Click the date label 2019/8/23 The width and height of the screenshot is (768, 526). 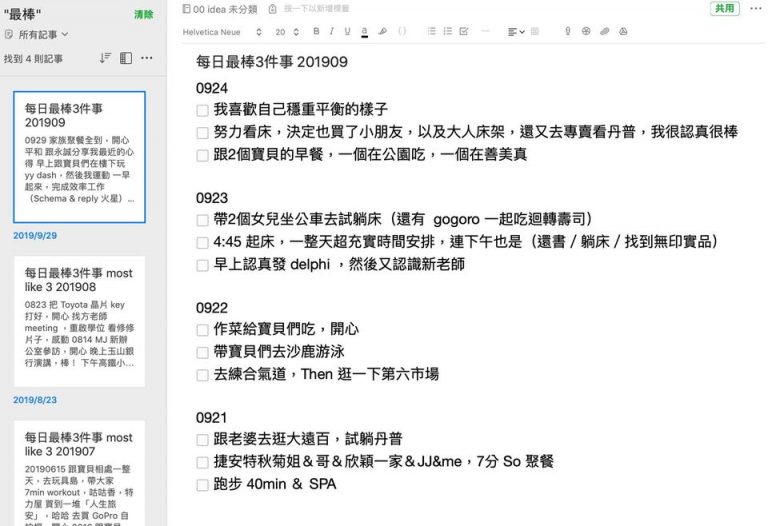point(35,400)
